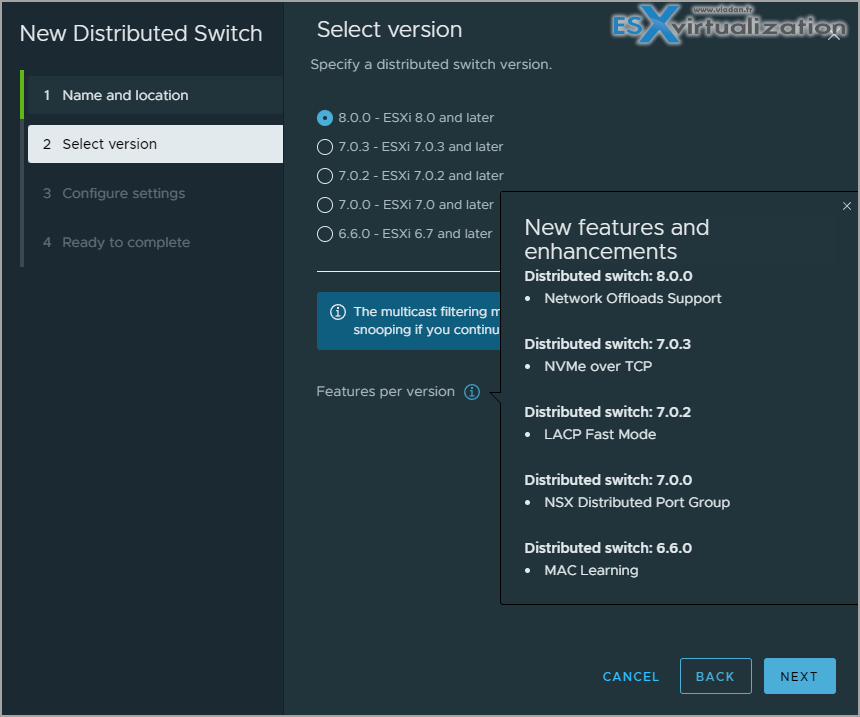Screen dimensions: 860x717
Task: Click the New Distributed Switch title
Action: (141, 33)
